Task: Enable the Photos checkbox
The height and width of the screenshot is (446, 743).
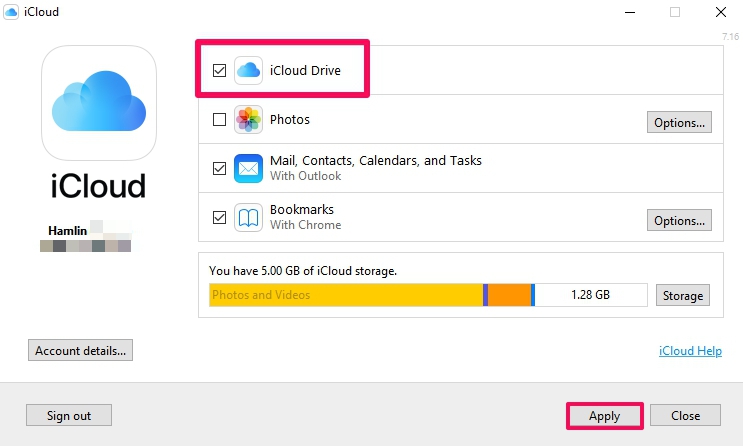Action: pos(219,120)
